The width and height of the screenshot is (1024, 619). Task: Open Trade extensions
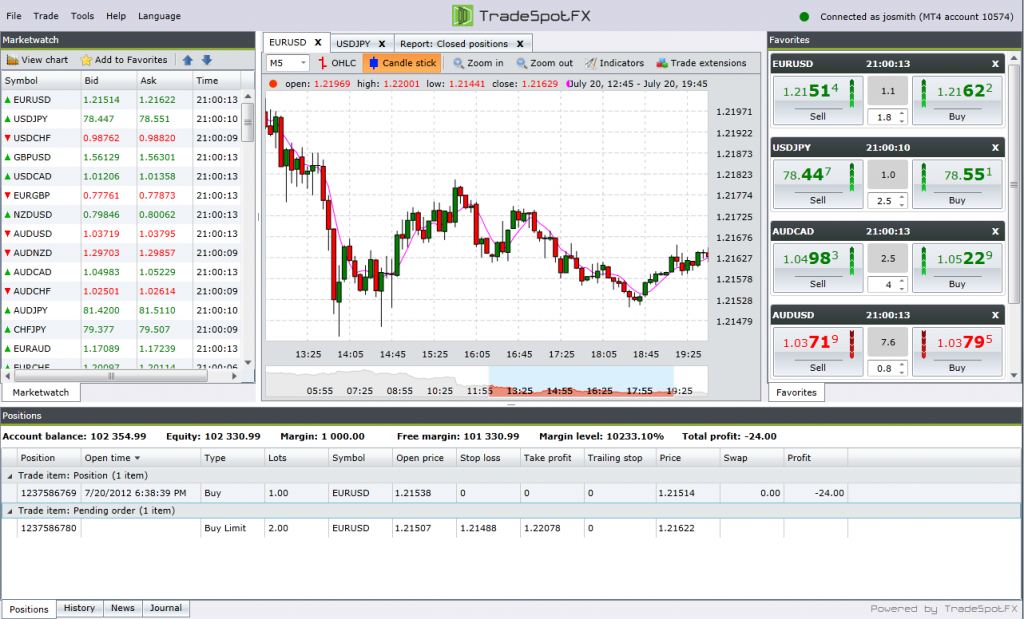click(701, 63)
